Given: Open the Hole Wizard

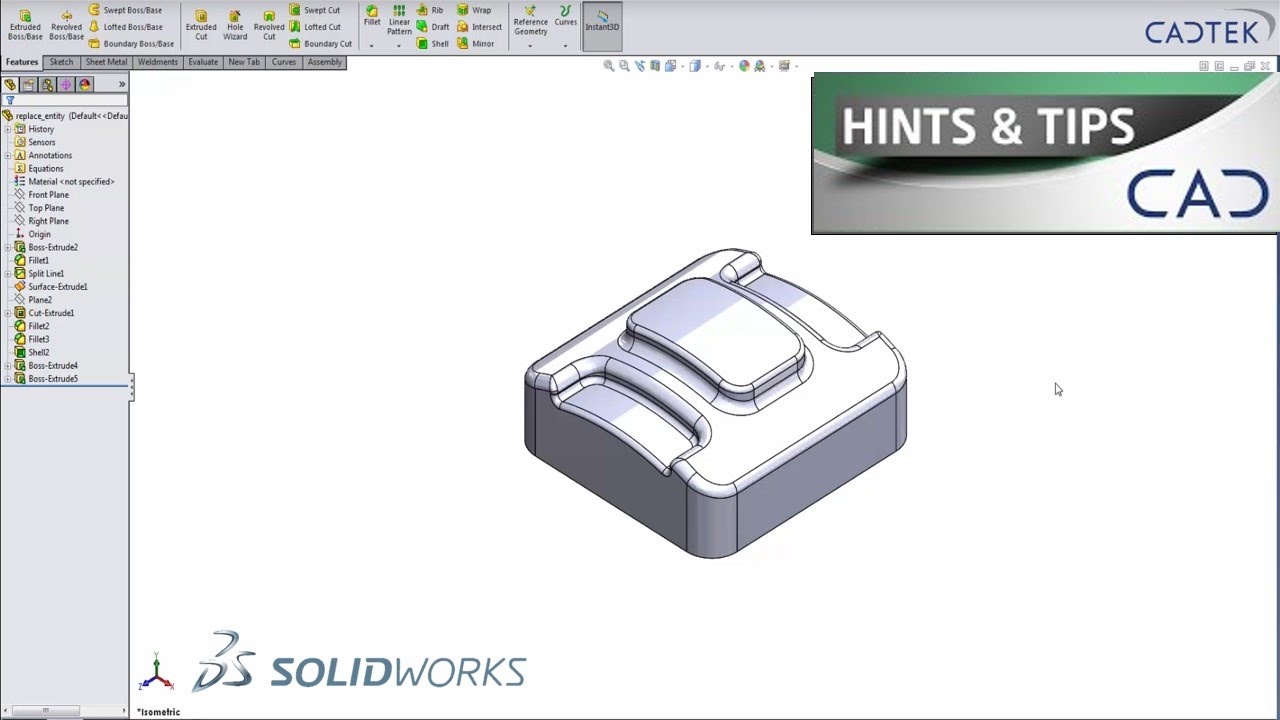Looking at the screenshot, I should point(235,25).
